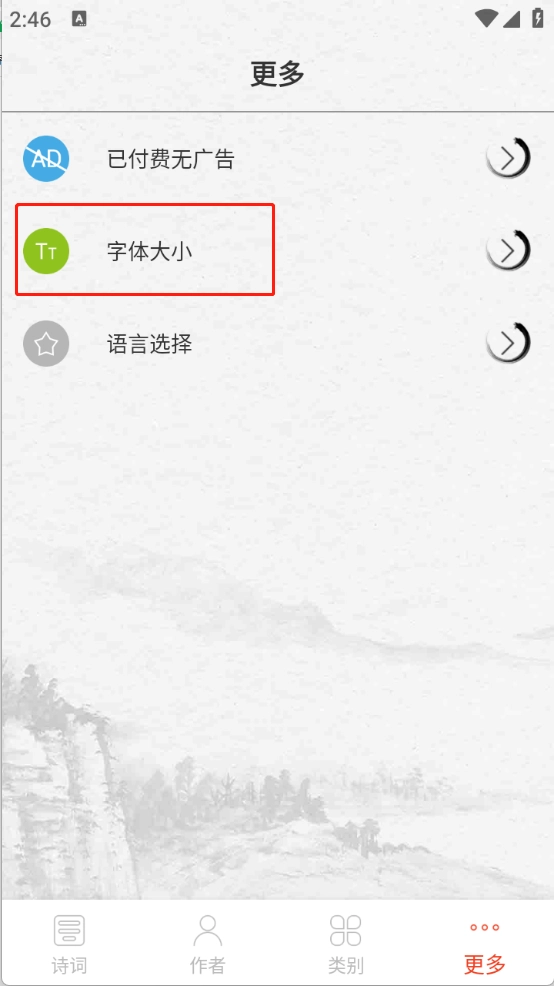Open 语言选择 language selection entry
Screen dimensions: 554x986
[x=150, y=344]
